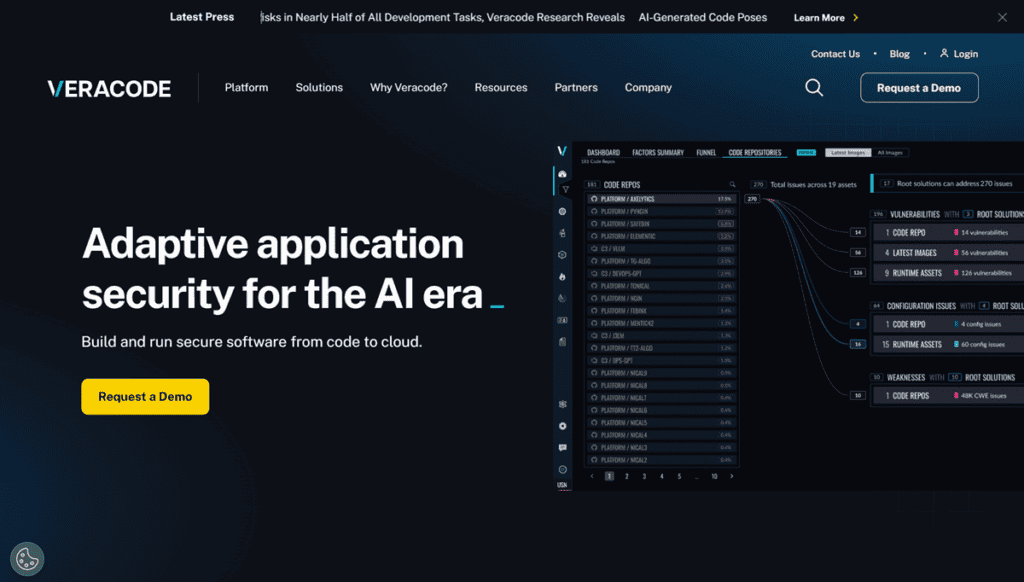Select the Latest Images toggle option
The image size is (1024, 582).
click(x=848, y=153)
